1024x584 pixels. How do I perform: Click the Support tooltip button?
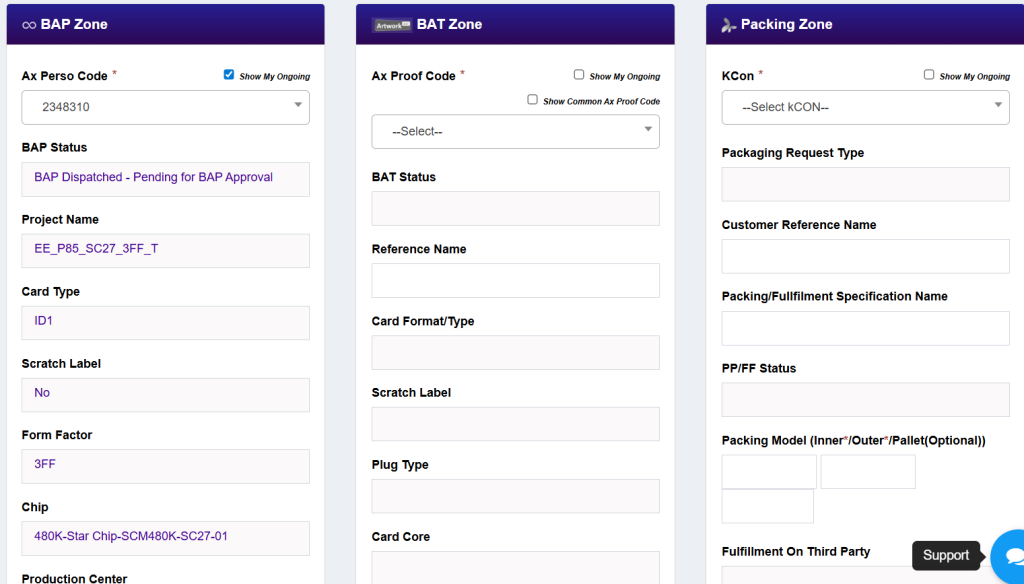[x=946, y=556]
